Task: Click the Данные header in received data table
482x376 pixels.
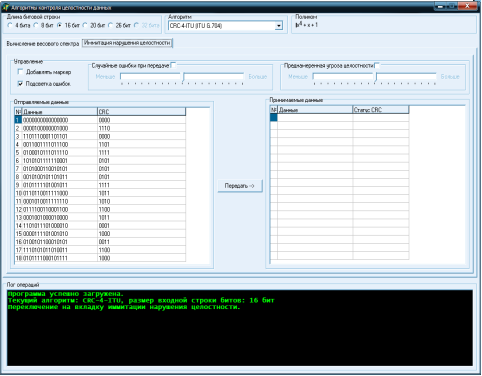Action: (315, 110)
